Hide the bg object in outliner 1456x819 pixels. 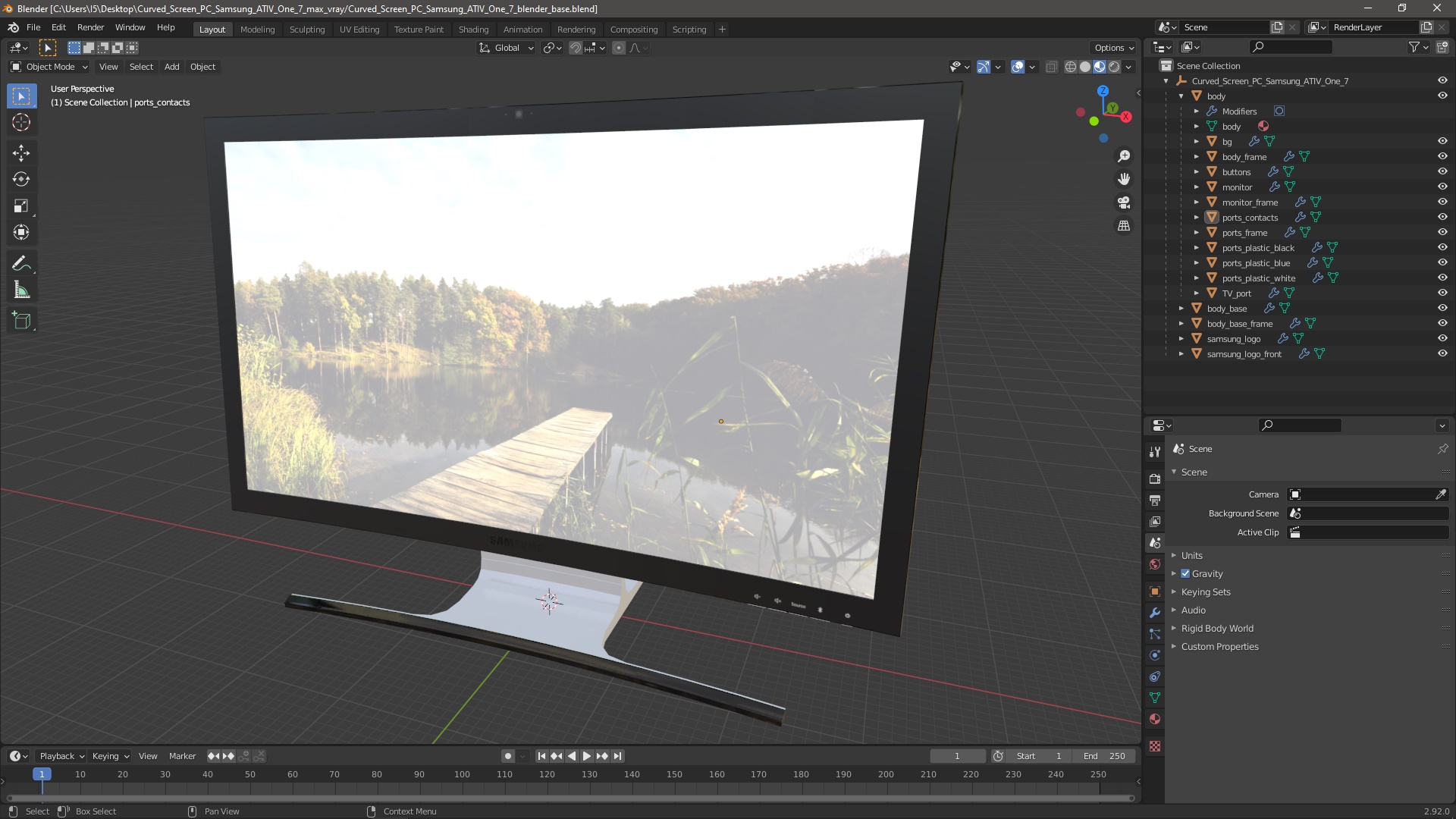1442,141
